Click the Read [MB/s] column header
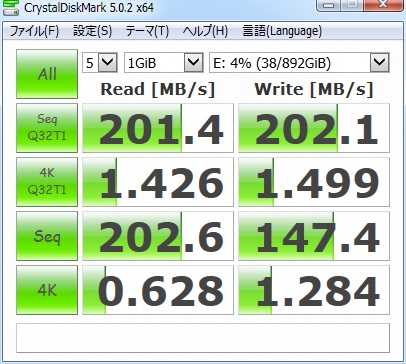The width and height of the screenshot is (406, 364). click(158, 89)
